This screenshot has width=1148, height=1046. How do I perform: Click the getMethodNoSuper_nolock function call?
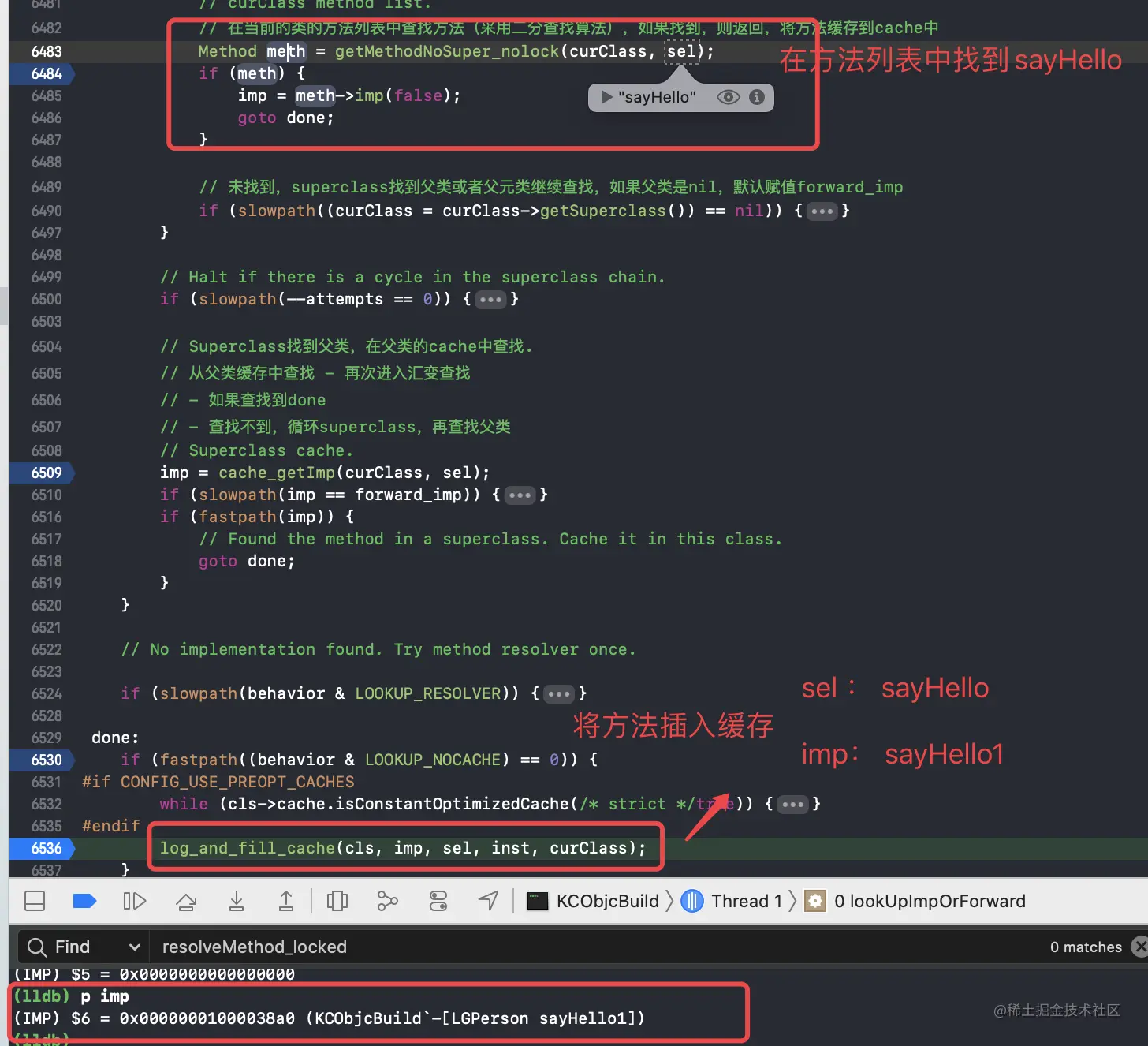point(447,51)
